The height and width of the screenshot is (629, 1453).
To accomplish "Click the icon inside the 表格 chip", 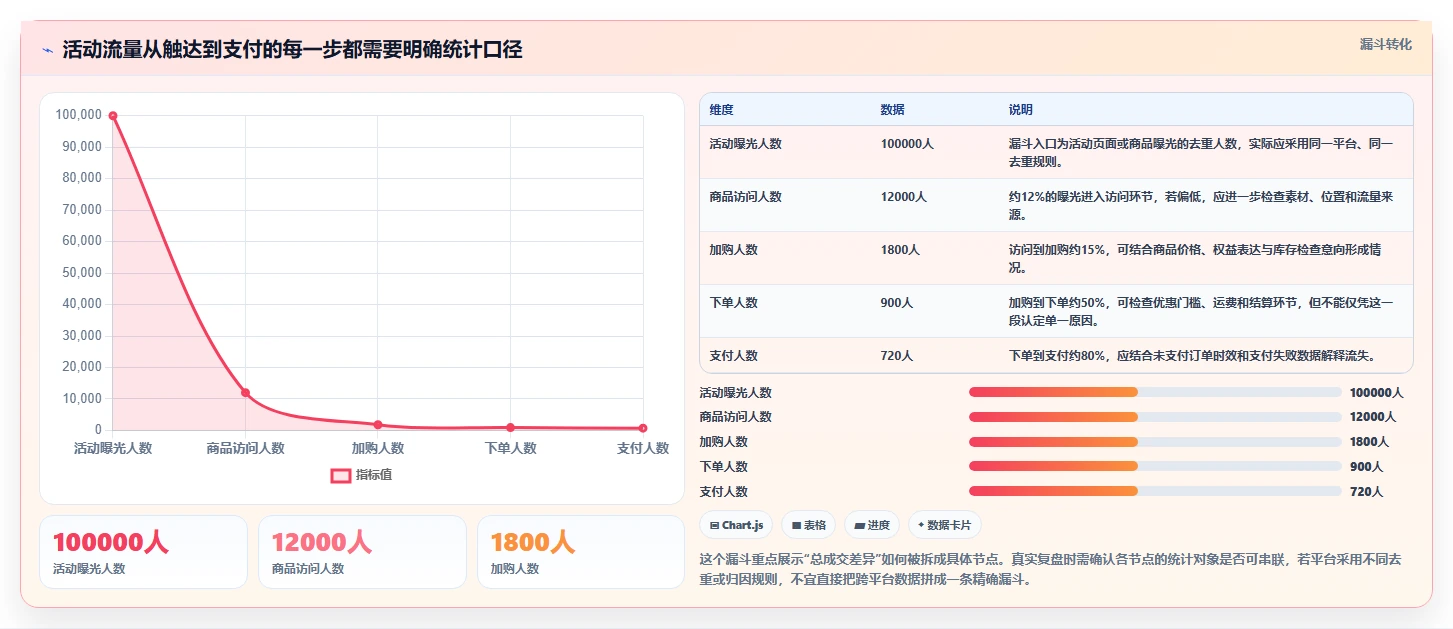I will pyautogui.click(x=796, y=525).
